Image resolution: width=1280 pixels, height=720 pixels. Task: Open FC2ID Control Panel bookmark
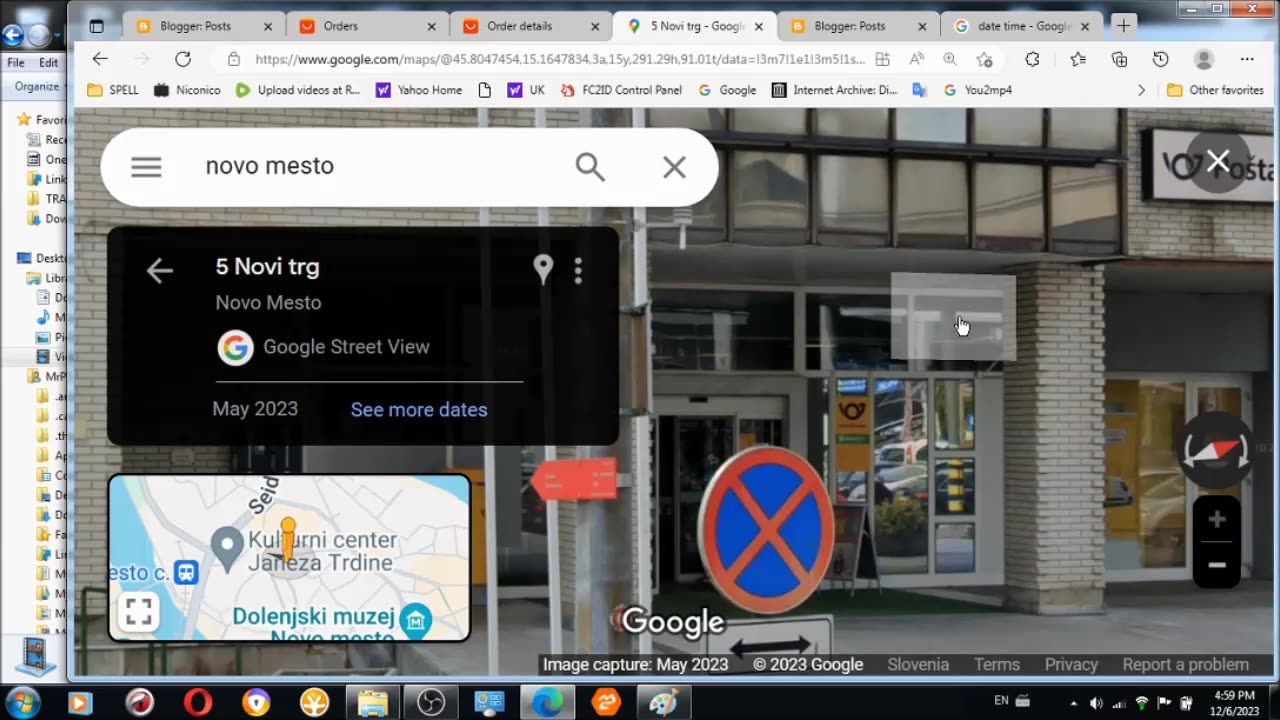pyautogui.click(x=620, y=90)
